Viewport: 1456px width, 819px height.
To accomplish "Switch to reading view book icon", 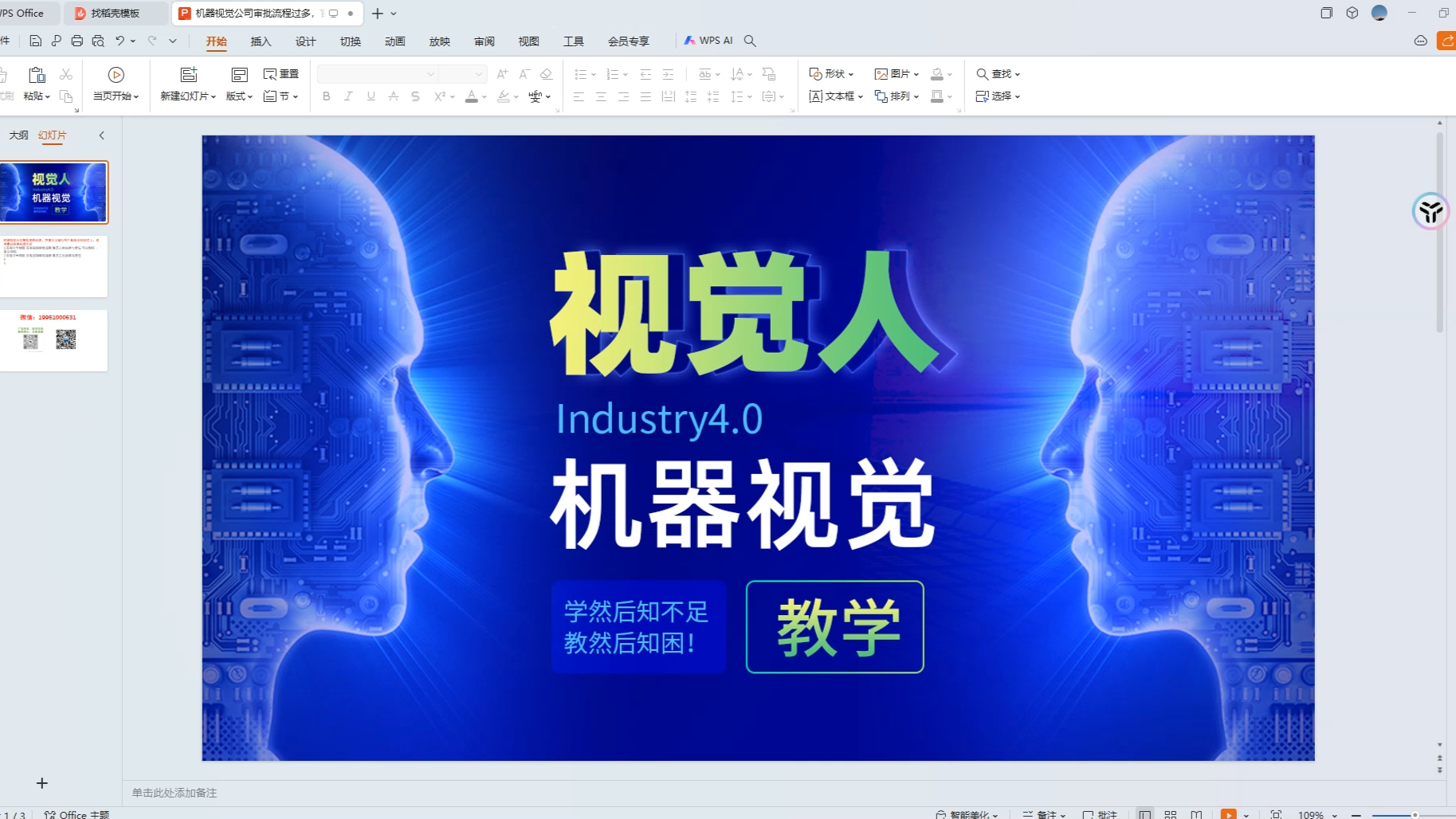I will (x=1196, y=814).
